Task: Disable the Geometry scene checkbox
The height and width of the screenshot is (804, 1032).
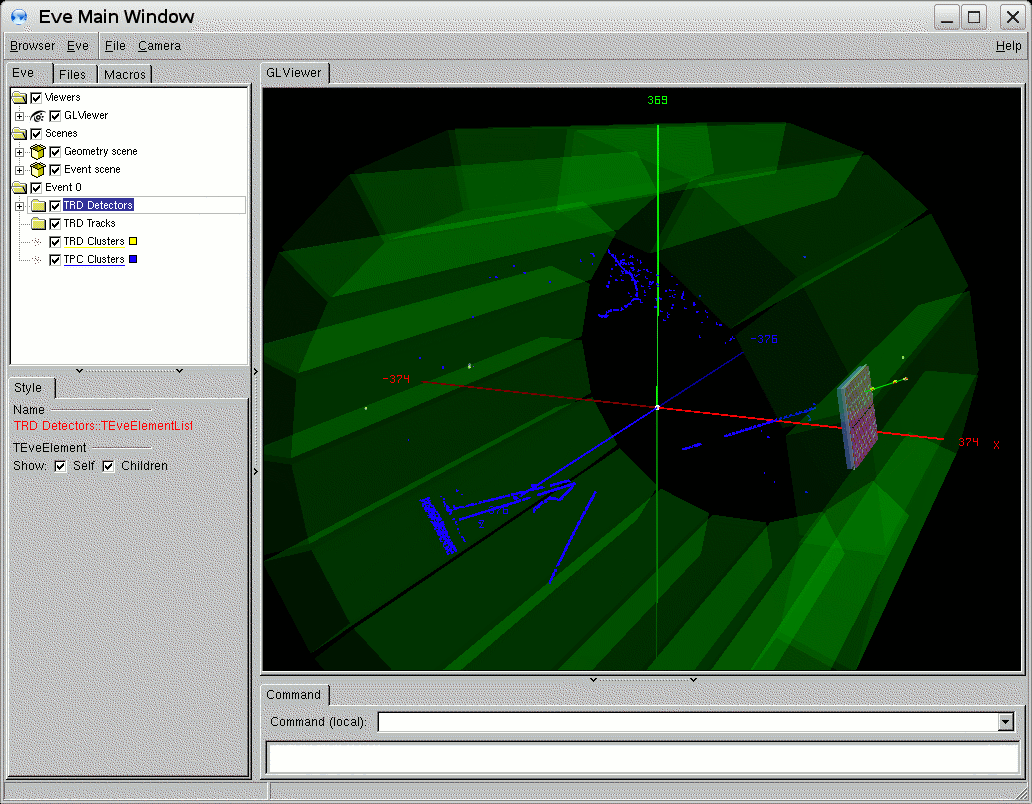Action: 55,152
